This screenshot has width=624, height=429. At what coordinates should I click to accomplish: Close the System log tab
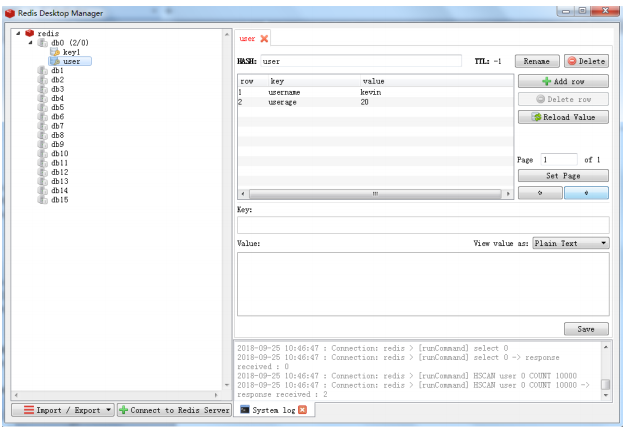click(302, 410)
